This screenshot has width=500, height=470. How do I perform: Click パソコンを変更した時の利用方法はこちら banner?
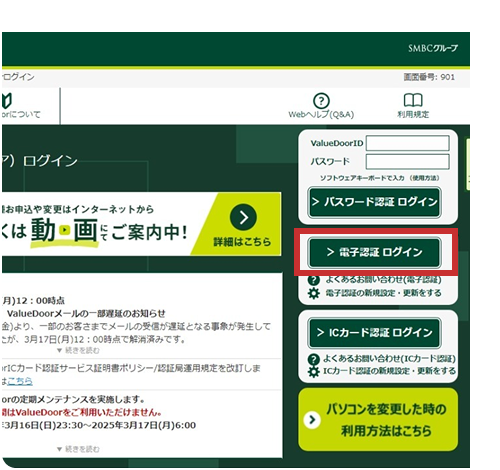tap(378, 420)
